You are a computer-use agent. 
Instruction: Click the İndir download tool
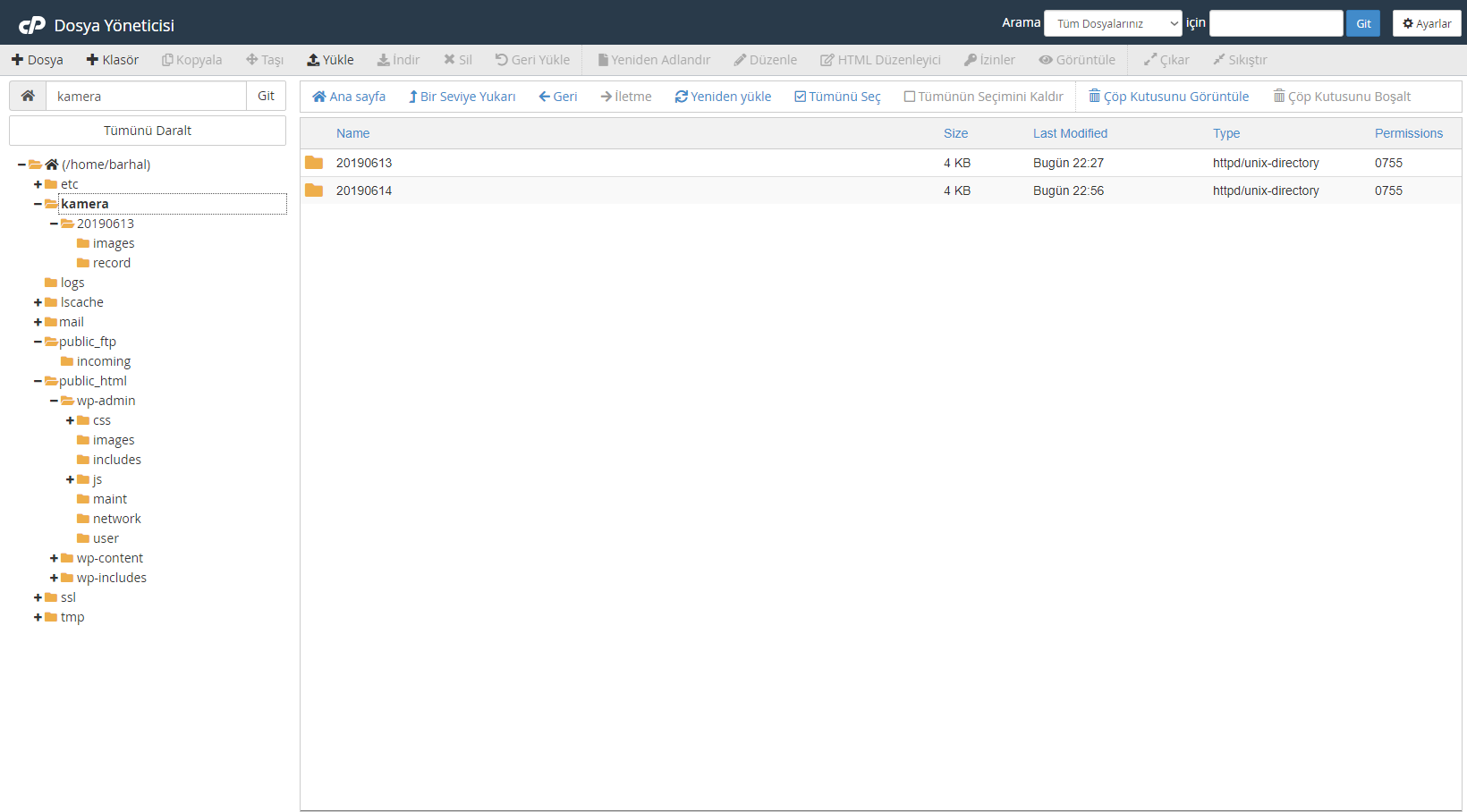click(398, 60)
